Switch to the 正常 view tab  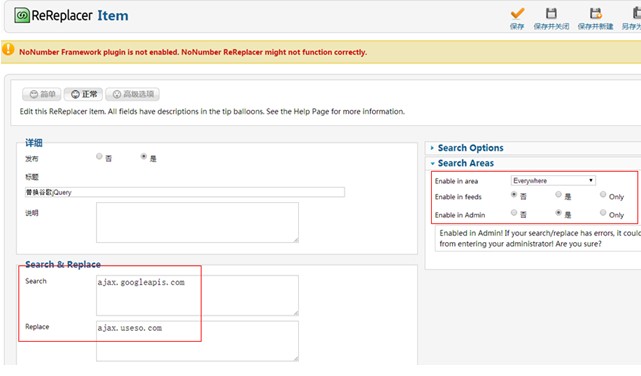click(x=84, y=94)
